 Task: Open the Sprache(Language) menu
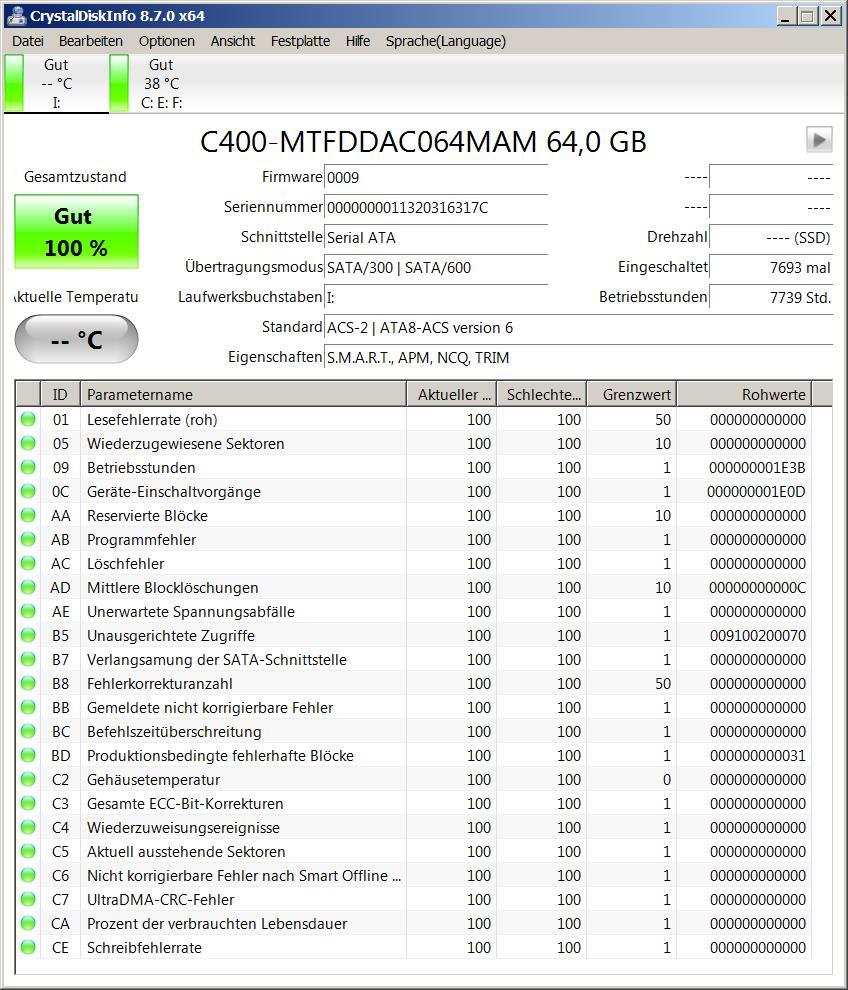(446, 41)
